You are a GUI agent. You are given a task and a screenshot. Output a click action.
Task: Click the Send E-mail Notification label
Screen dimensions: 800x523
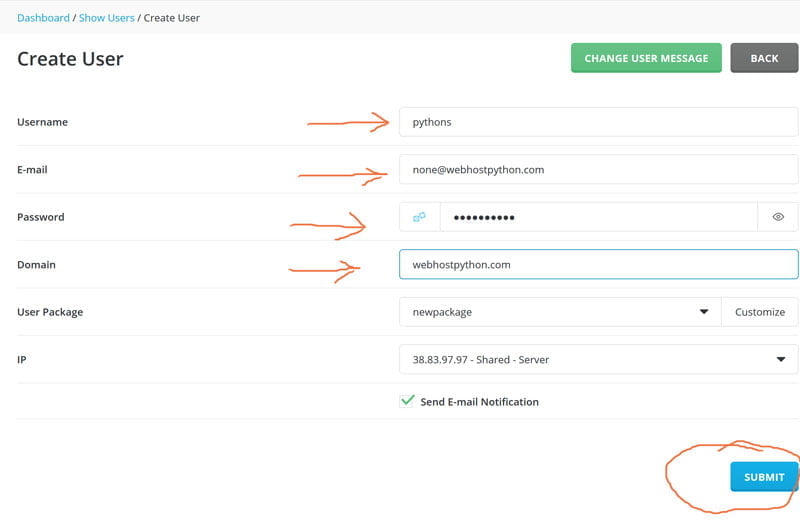tap(479, 402)
